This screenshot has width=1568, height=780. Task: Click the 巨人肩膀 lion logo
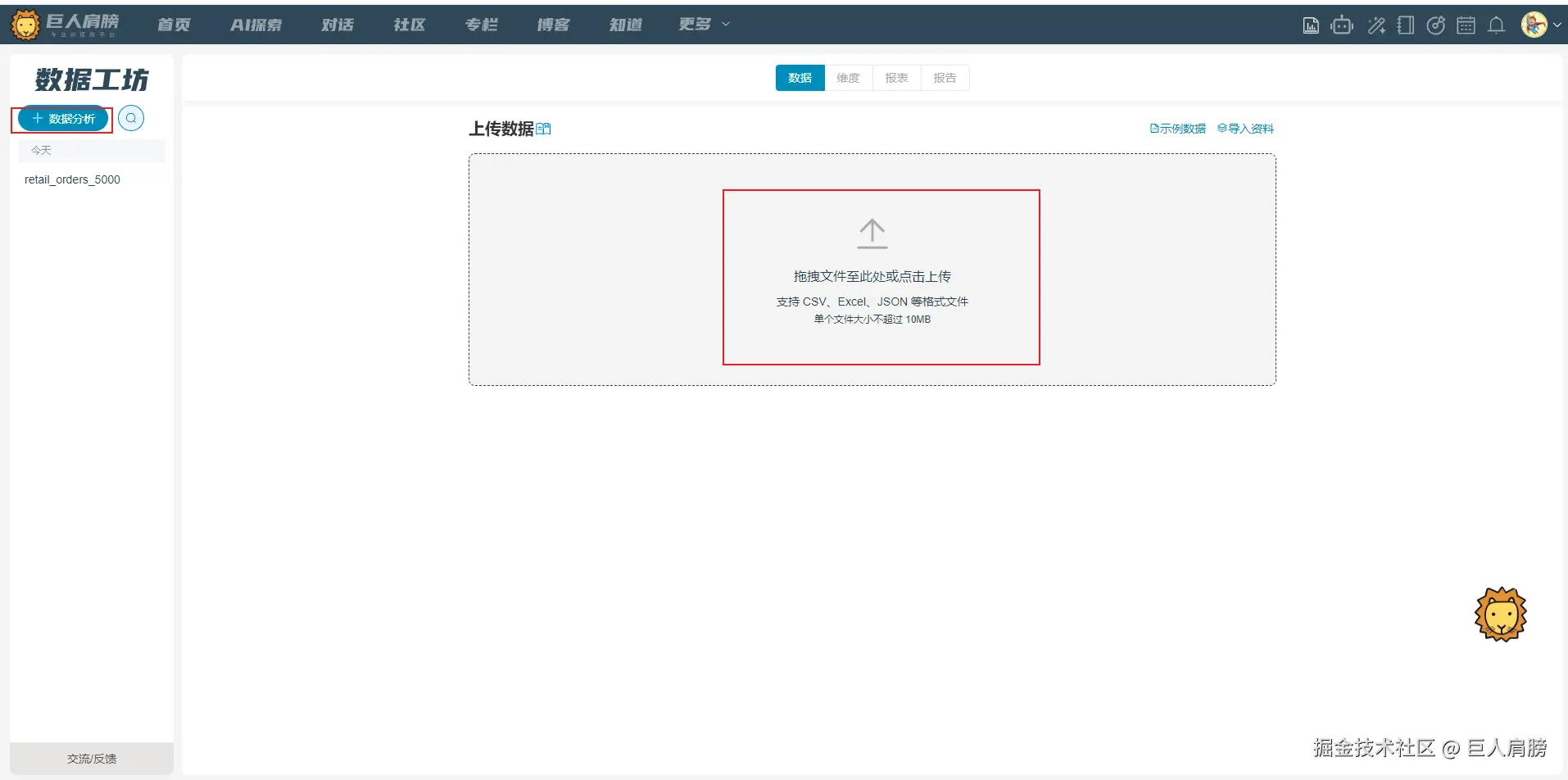(66, 25)
